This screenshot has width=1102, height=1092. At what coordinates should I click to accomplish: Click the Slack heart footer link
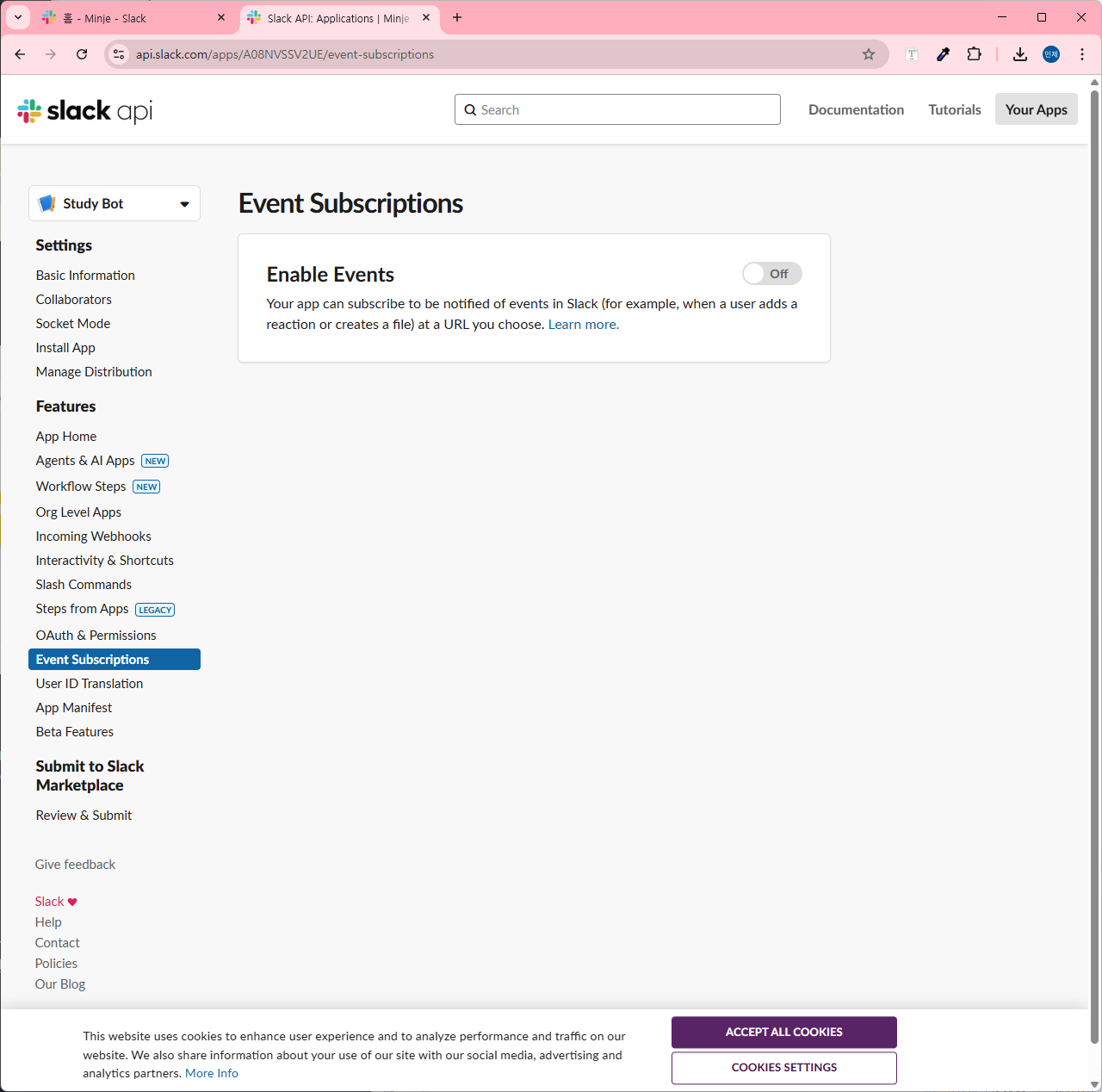[56, 902]
